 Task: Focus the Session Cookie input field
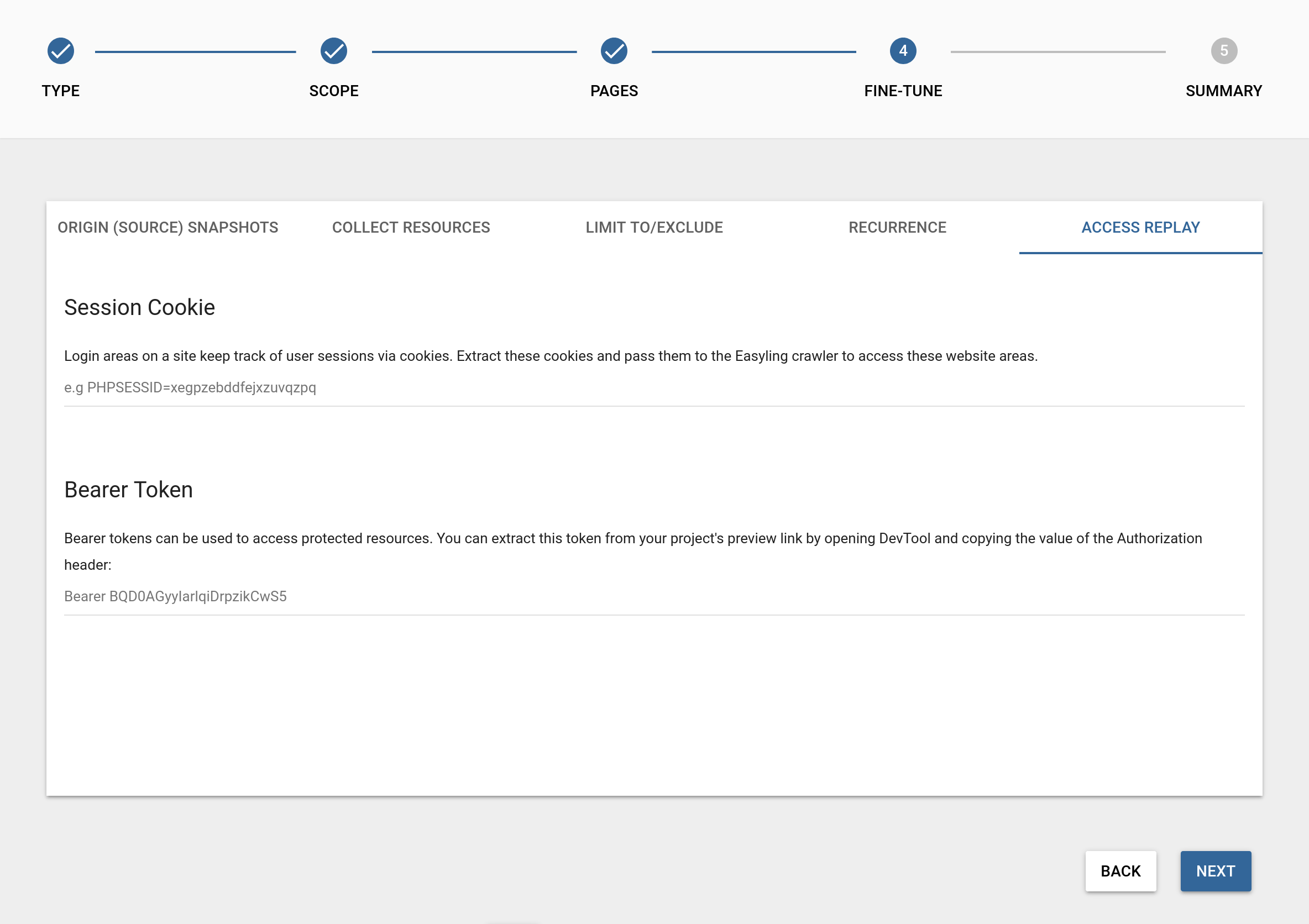[654, 387]
